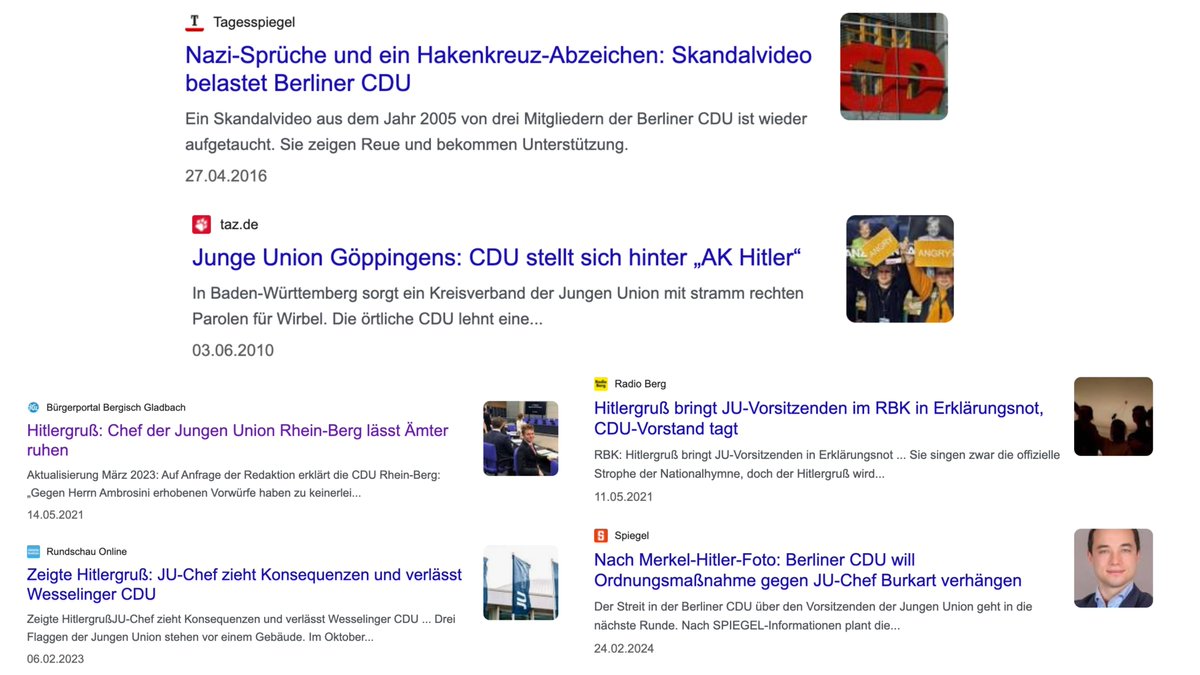Click snippet 'Ein Skandalvideo aus dem Jahr 2005'
This screenshot has height=675, width=1200.
click(496, 131)
